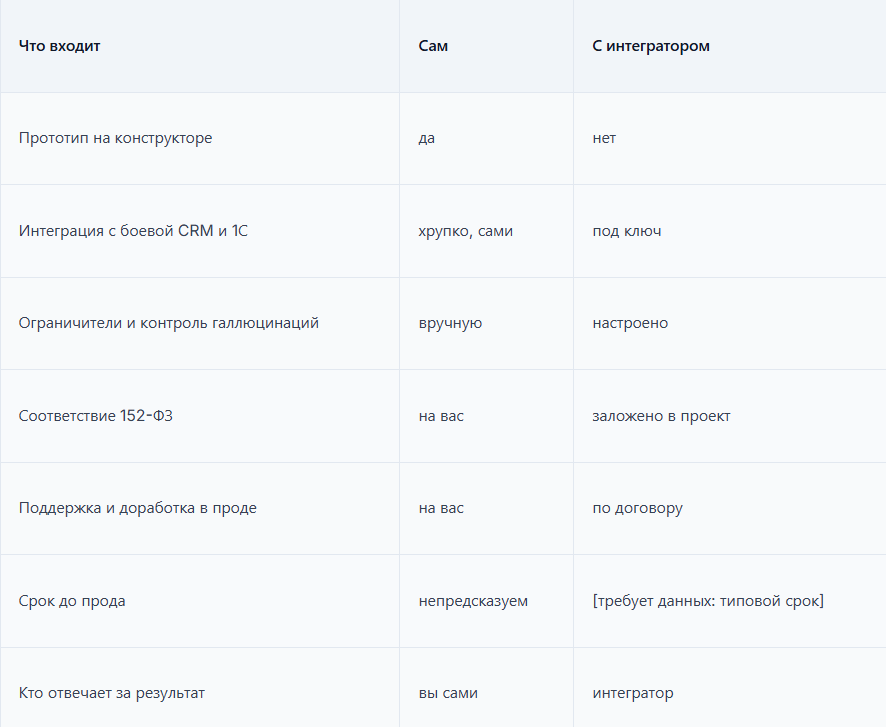Select the 'Соответствие 152-ФЗ' row label
The image size is (886, 727).
point(95,416)
